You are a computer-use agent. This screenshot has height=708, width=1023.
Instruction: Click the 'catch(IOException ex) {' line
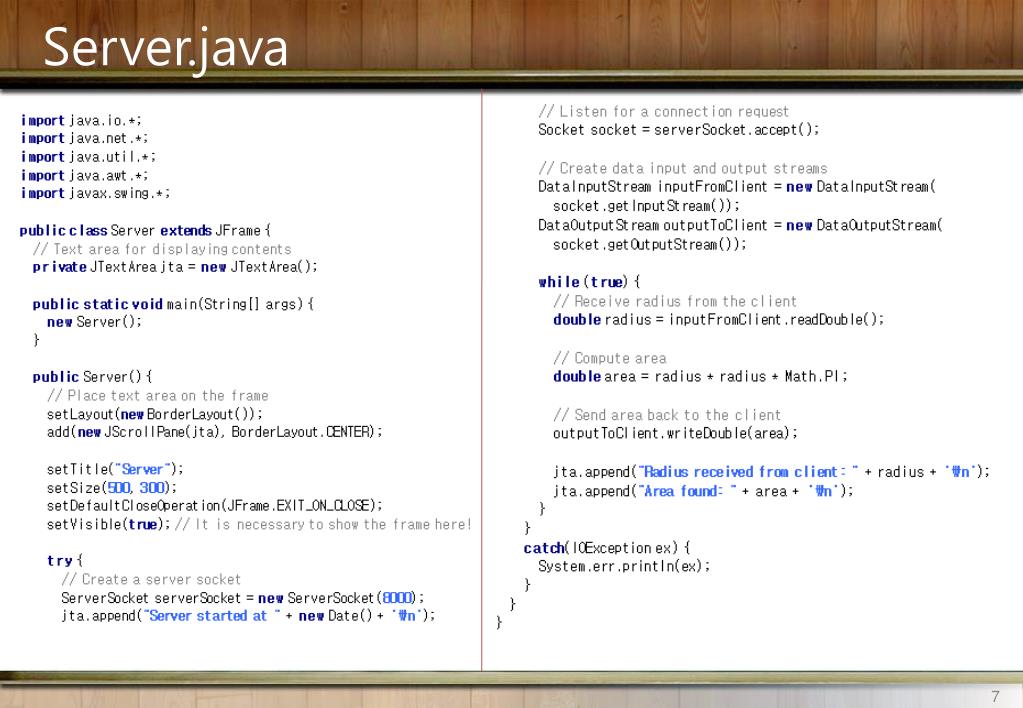click(x=607, y=548)
